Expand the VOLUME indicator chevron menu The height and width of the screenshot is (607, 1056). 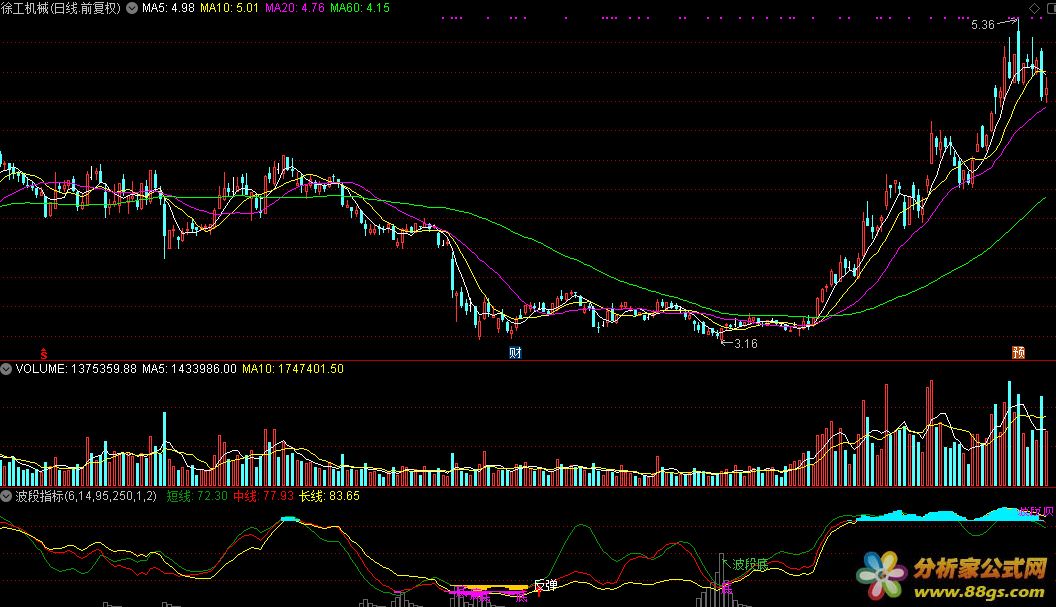coord(6,369)
